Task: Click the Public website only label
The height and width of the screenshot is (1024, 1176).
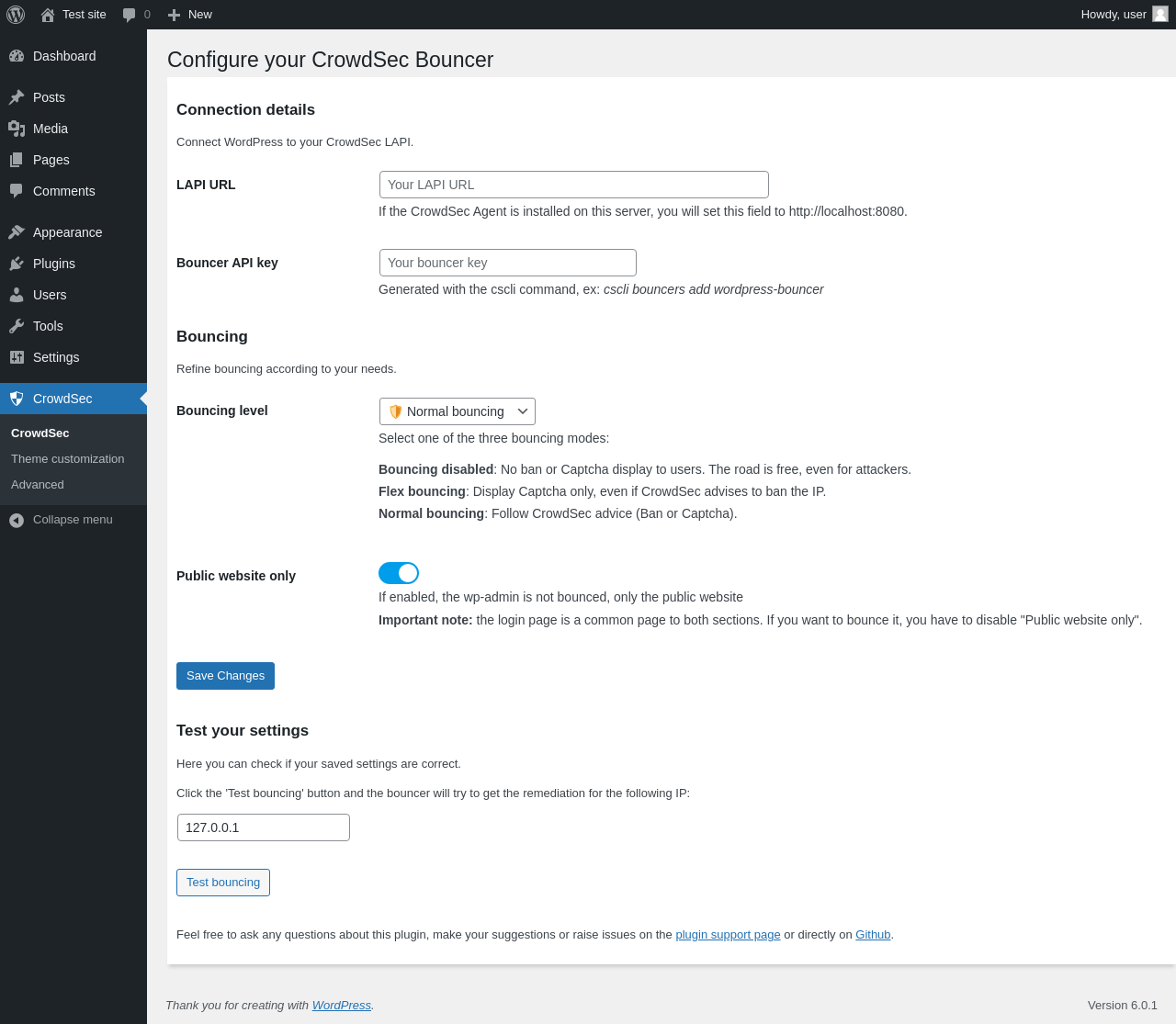Action: click(x=236, y=576)
